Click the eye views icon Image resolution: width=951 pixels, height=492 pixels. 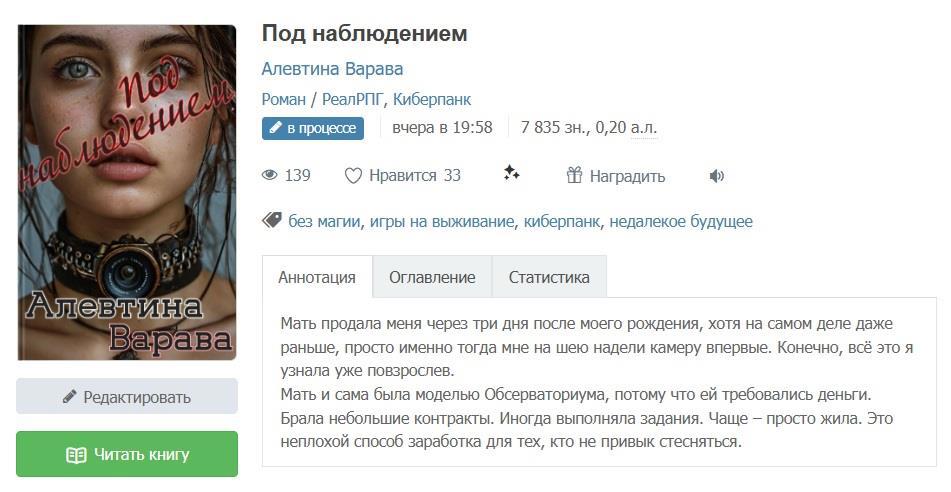point(269,176)
